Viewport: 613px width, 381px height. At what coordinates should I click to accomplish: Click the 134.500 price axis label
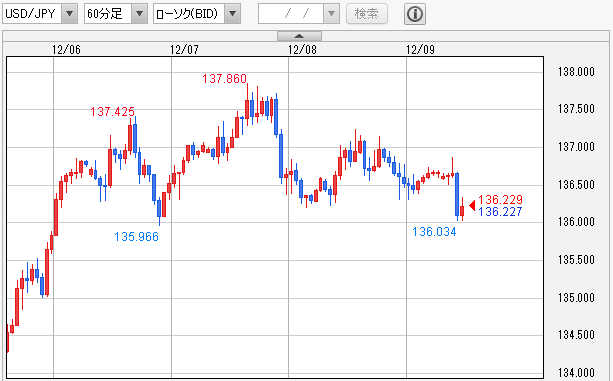click(x=576, y=335)
